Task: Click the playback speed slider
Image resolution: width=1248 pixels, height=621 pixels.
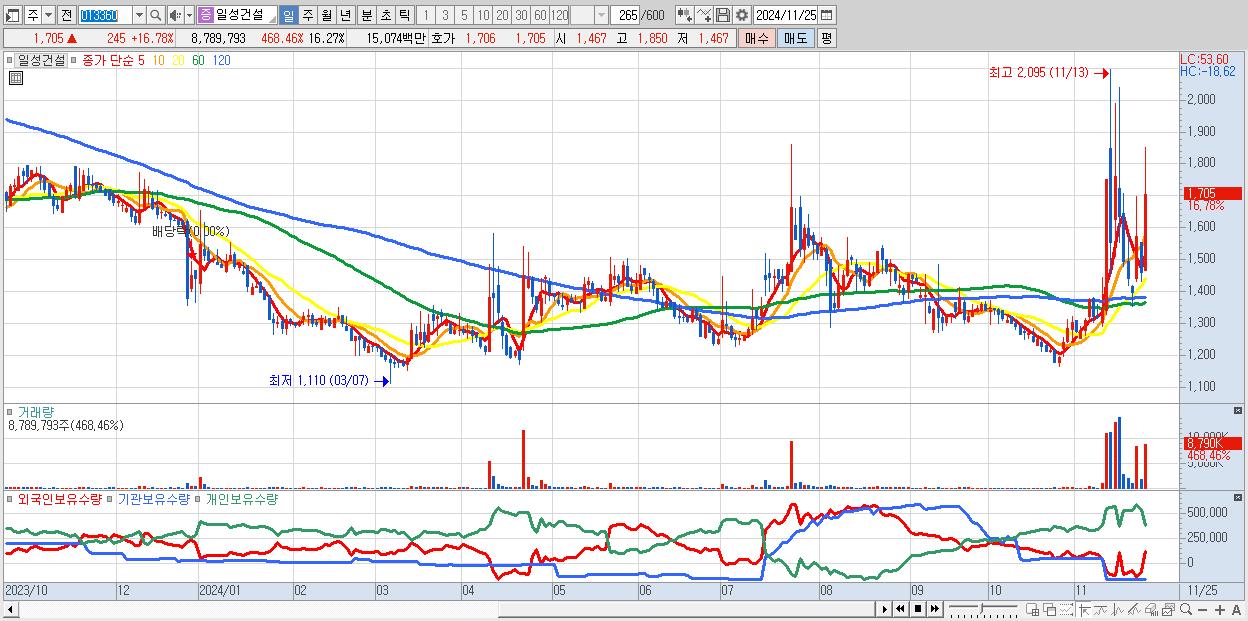Action: [x=983, y=609]
